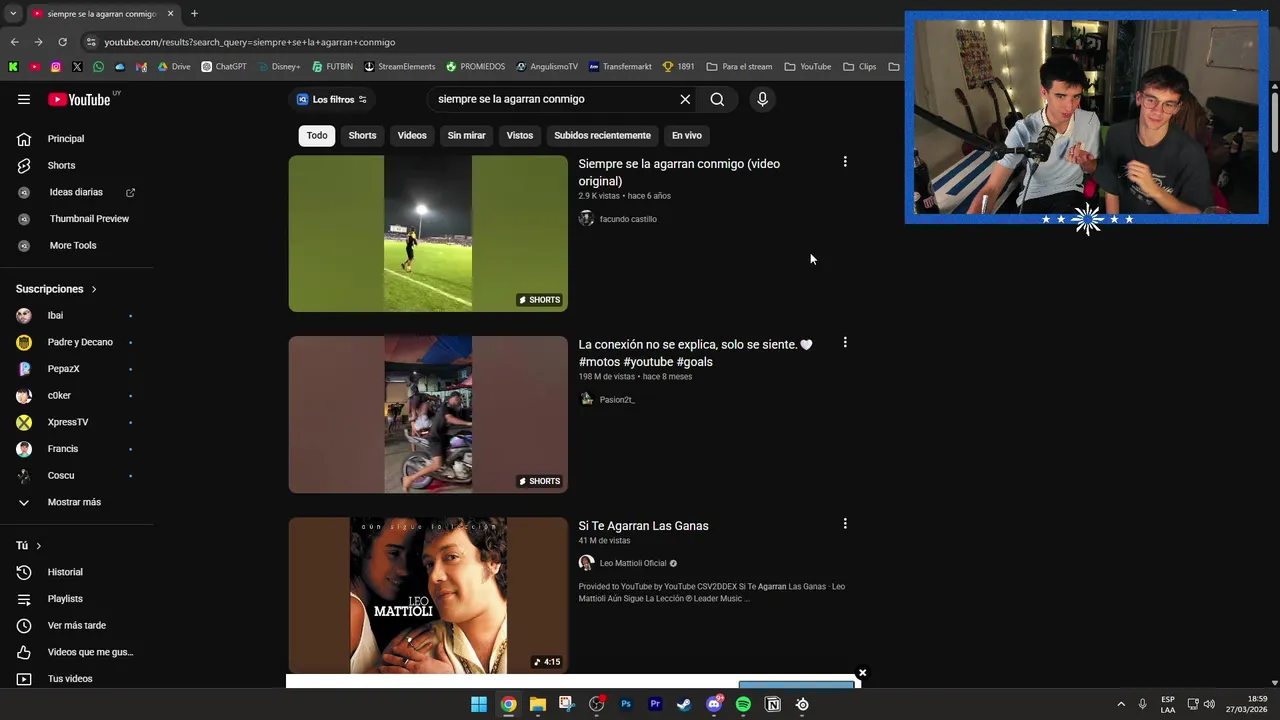Open the Pasion2t_ channel
1280x720 pixels.
(x=617, y=400)
